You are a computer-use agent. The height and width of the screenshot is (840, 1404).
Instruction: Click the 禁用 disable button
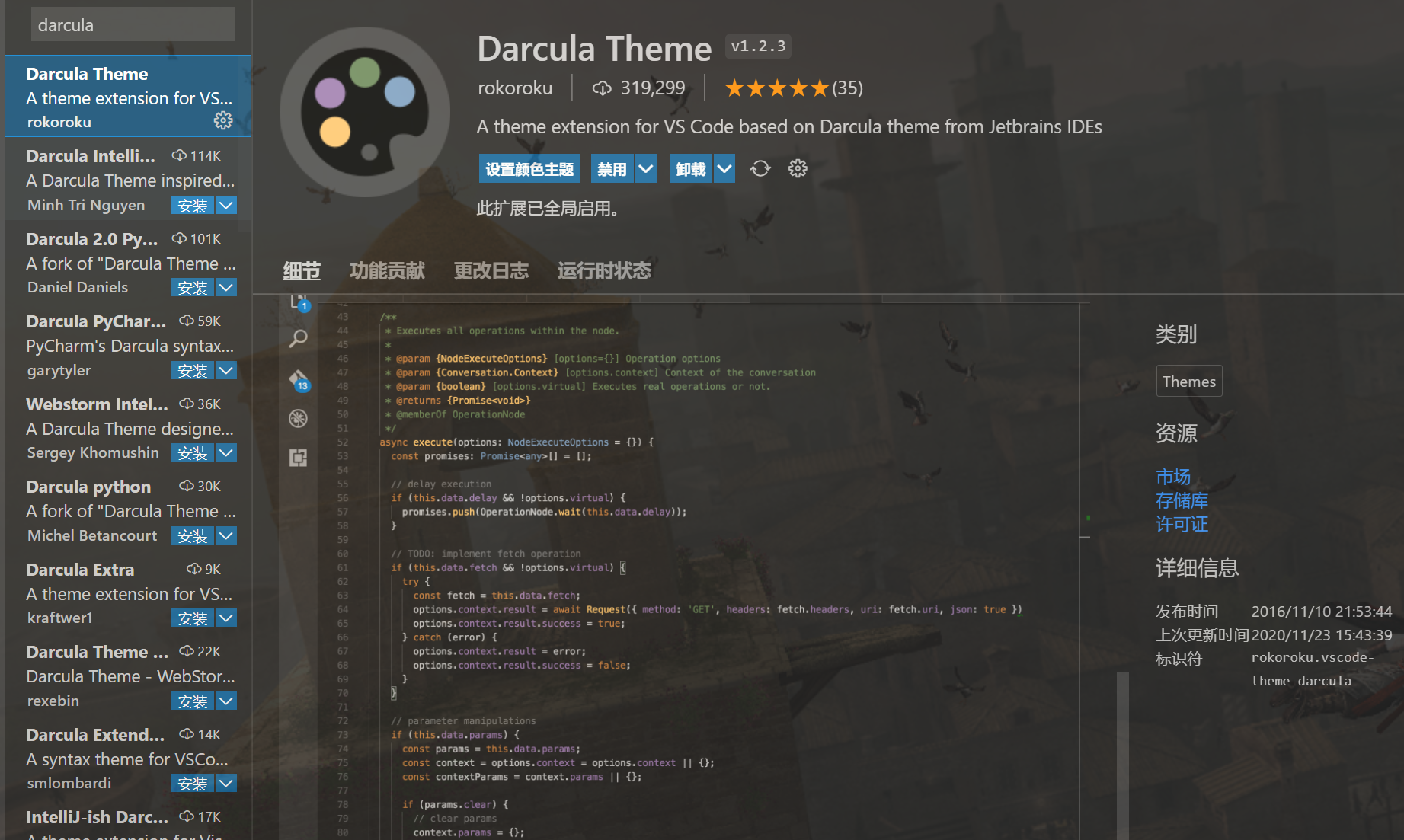click(612, 168)
